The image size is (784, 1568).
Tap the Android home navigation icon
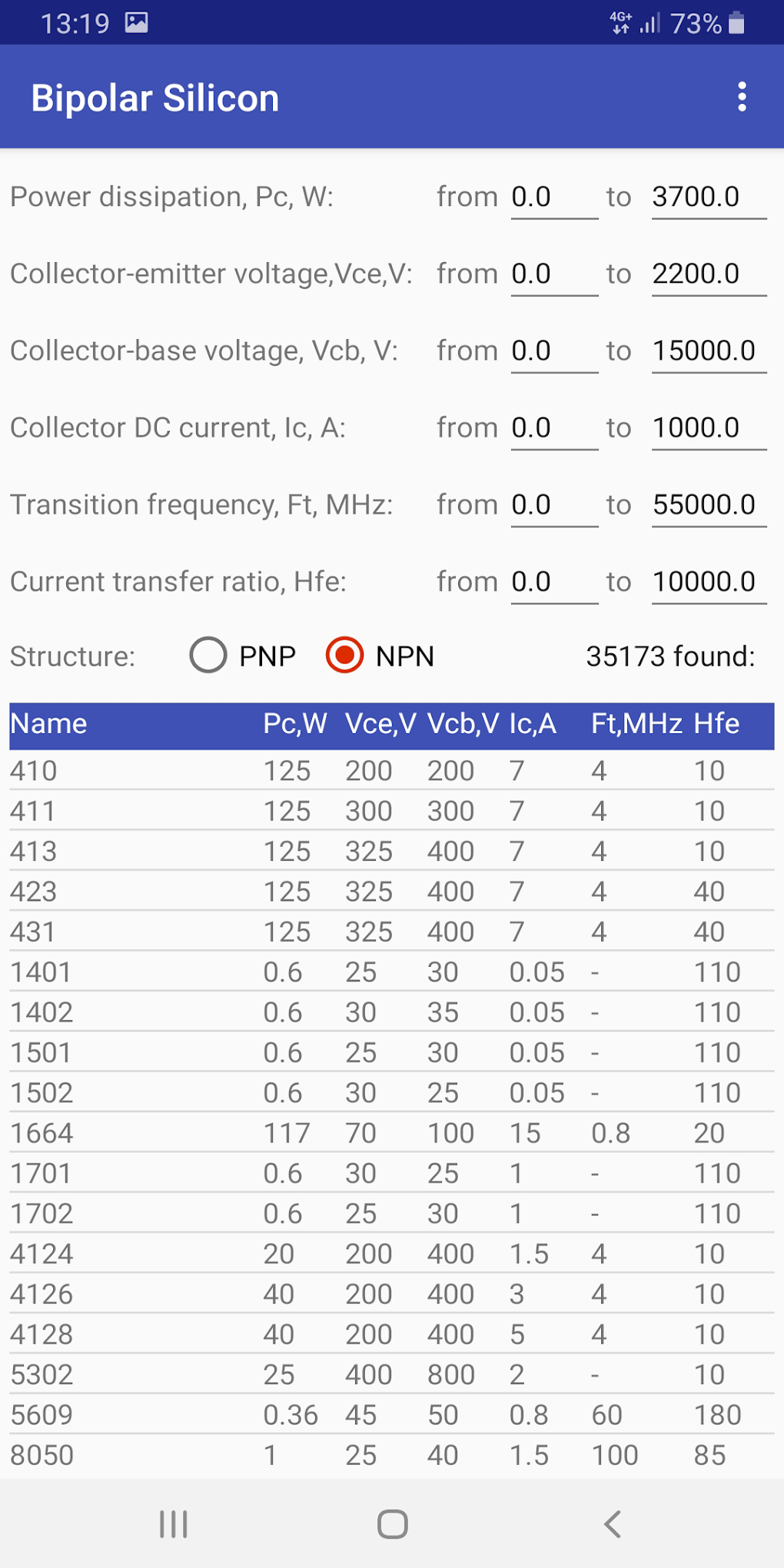(392, 1523)
